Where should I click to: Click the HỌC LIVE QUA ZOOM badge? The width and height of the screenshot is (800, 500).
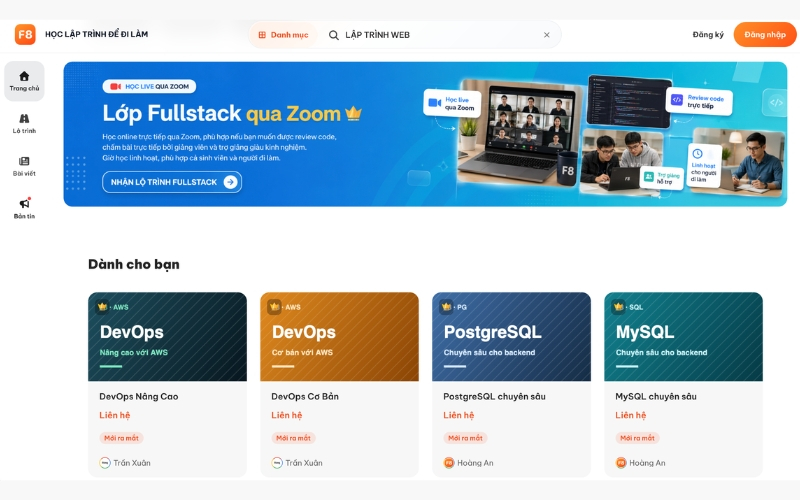coord(149,86)
